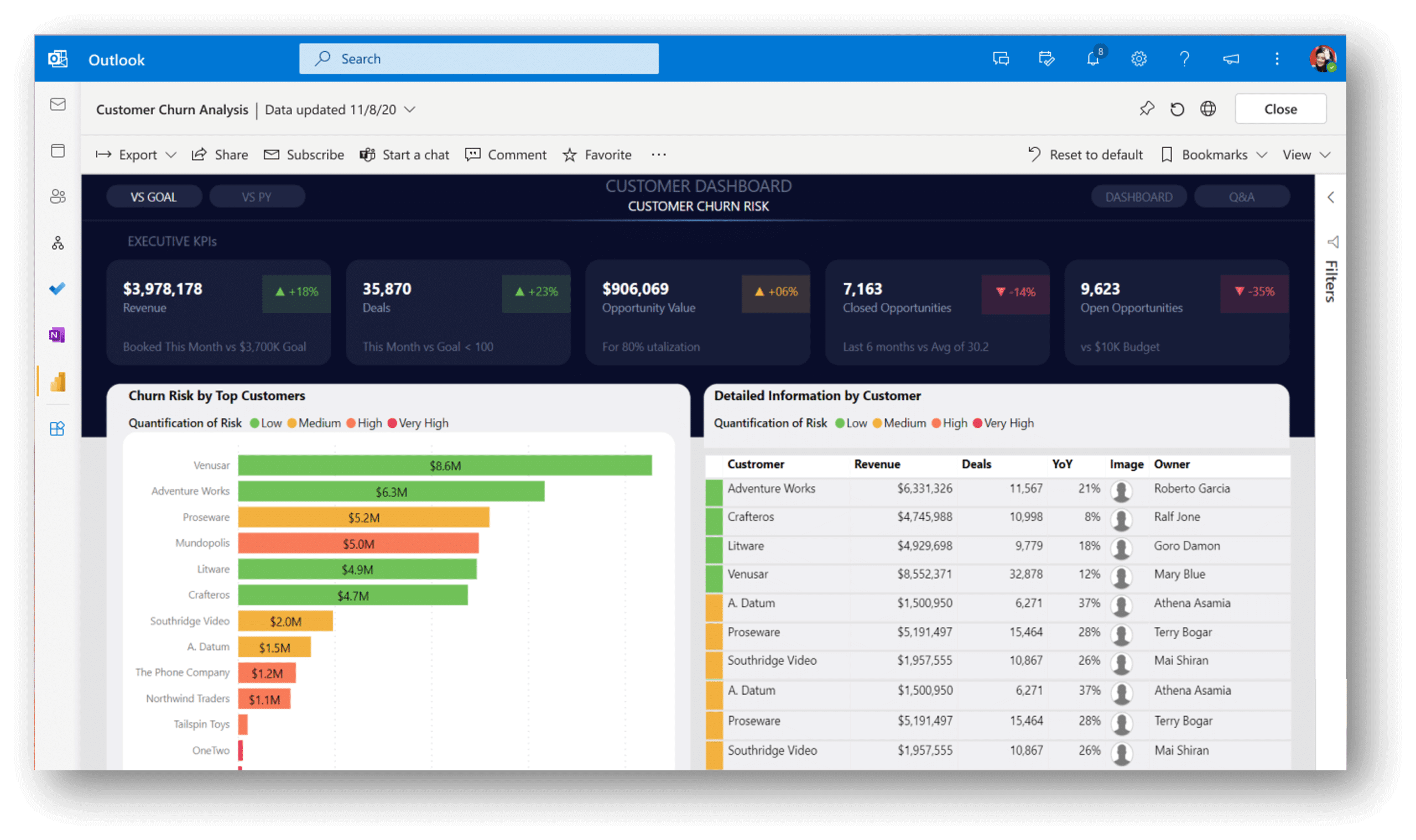The height and width of the screenshot is (840, 1416).
Task: Open OneNote from the left rail
Action: tap(57, 335)
